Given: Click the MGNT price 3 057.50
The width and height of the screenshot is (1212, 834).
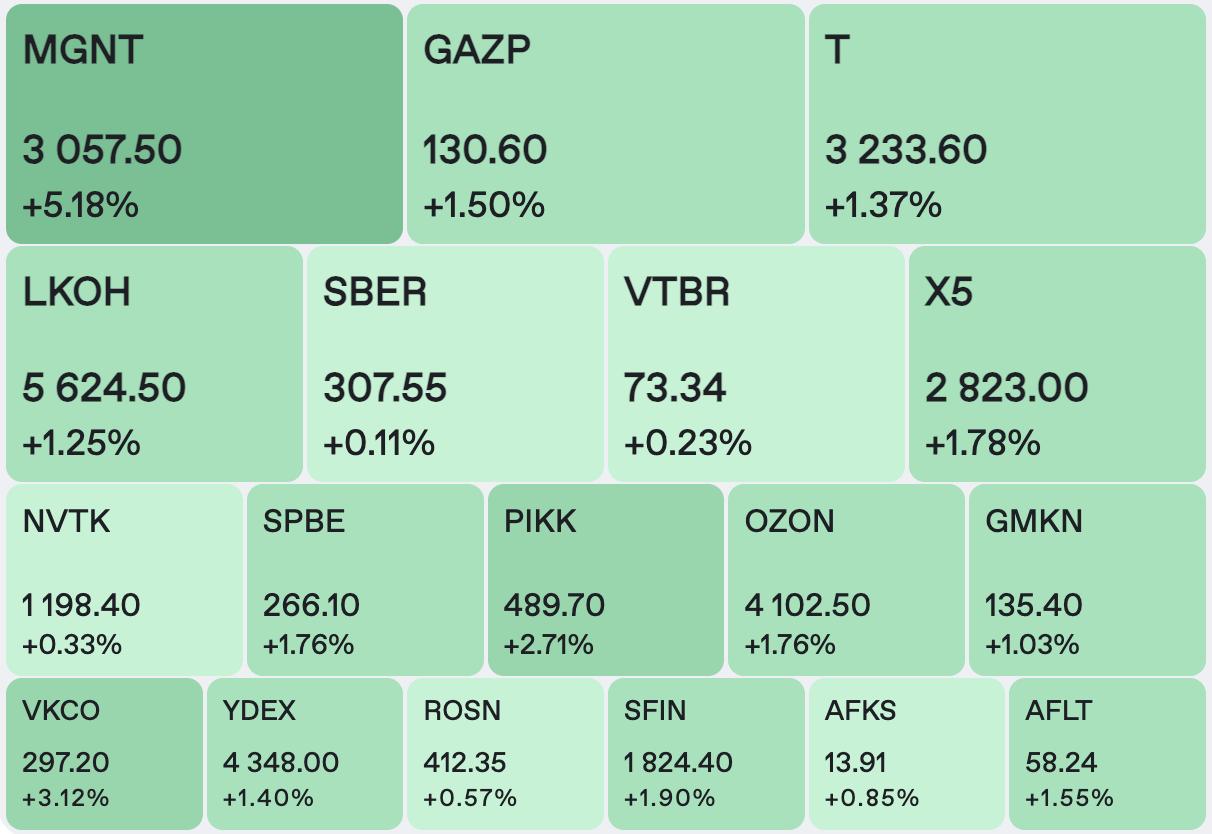Looking at the screenshot, I should (x=102, y=150).
